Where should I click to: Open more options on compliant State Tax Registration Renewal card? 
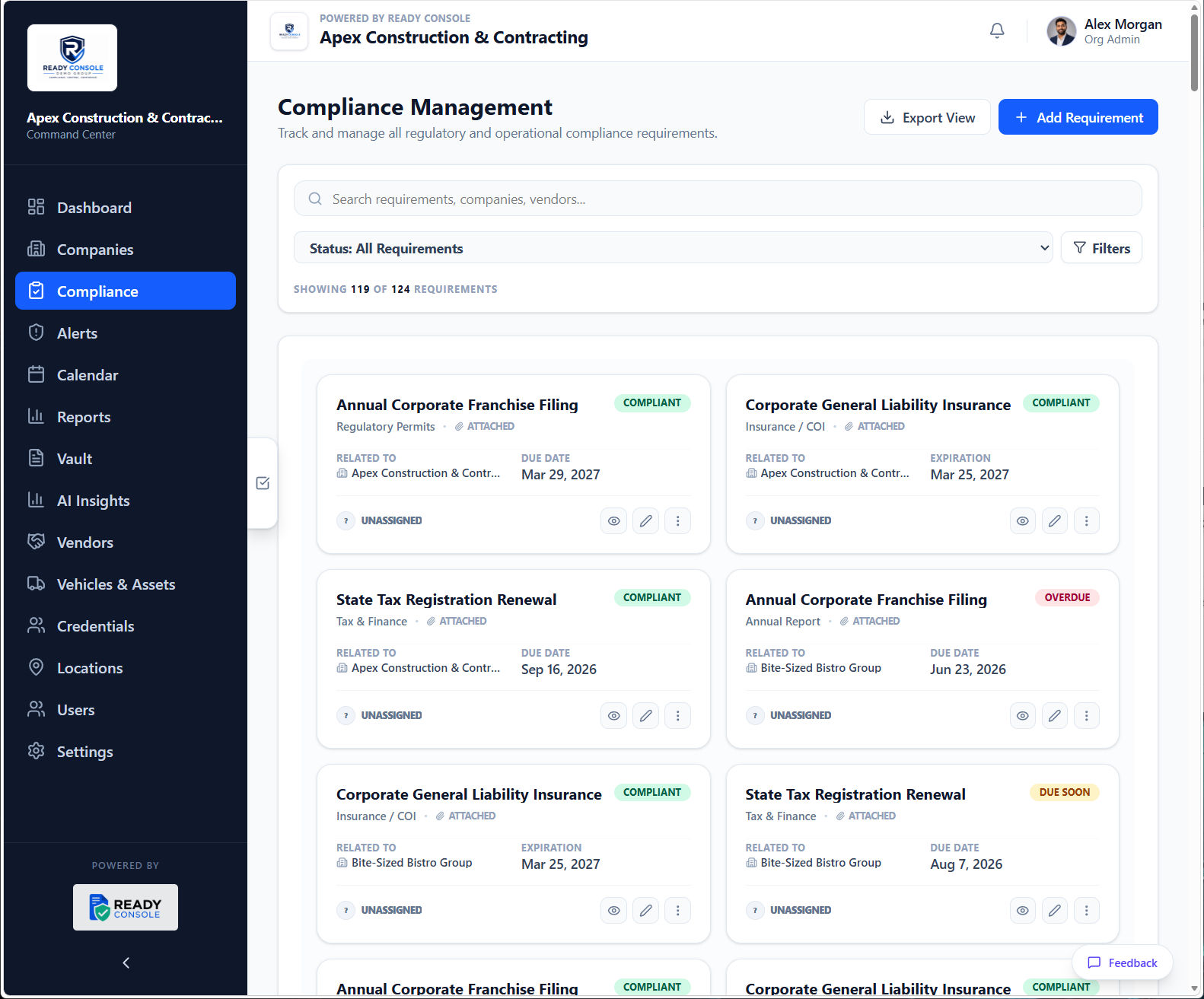[677, 716]
